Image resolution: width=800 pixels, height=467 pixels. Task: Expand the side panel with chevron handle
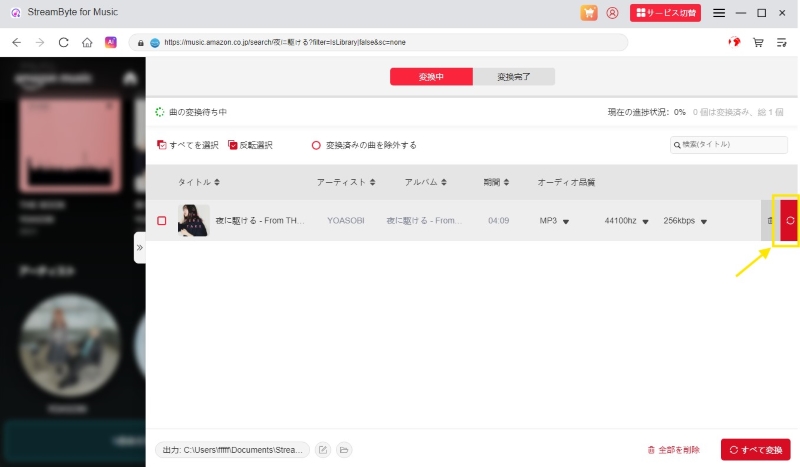140,248
